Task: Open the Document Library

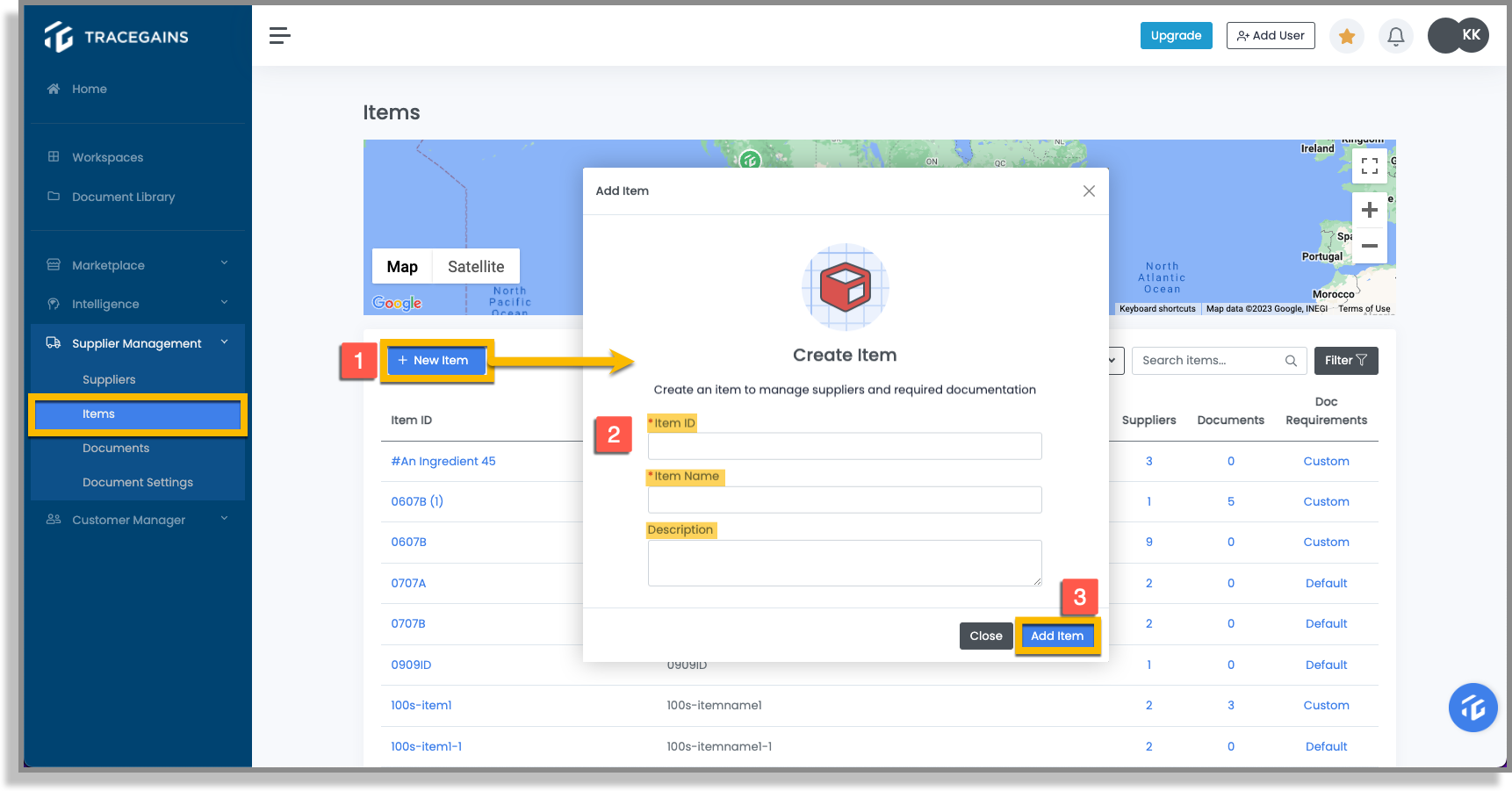Action: point(122,197)
